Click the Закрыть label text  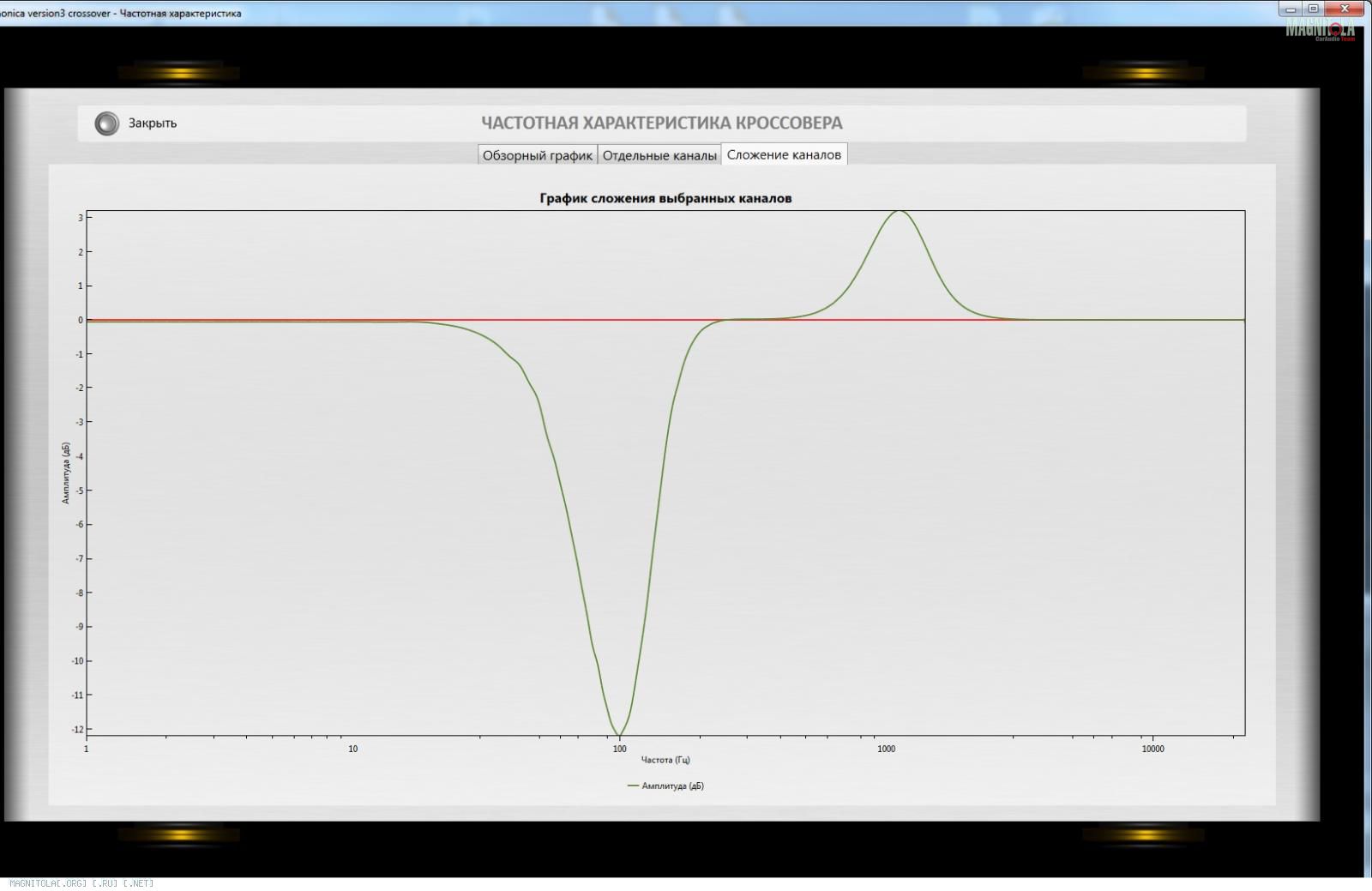click(x=153, y=123)
